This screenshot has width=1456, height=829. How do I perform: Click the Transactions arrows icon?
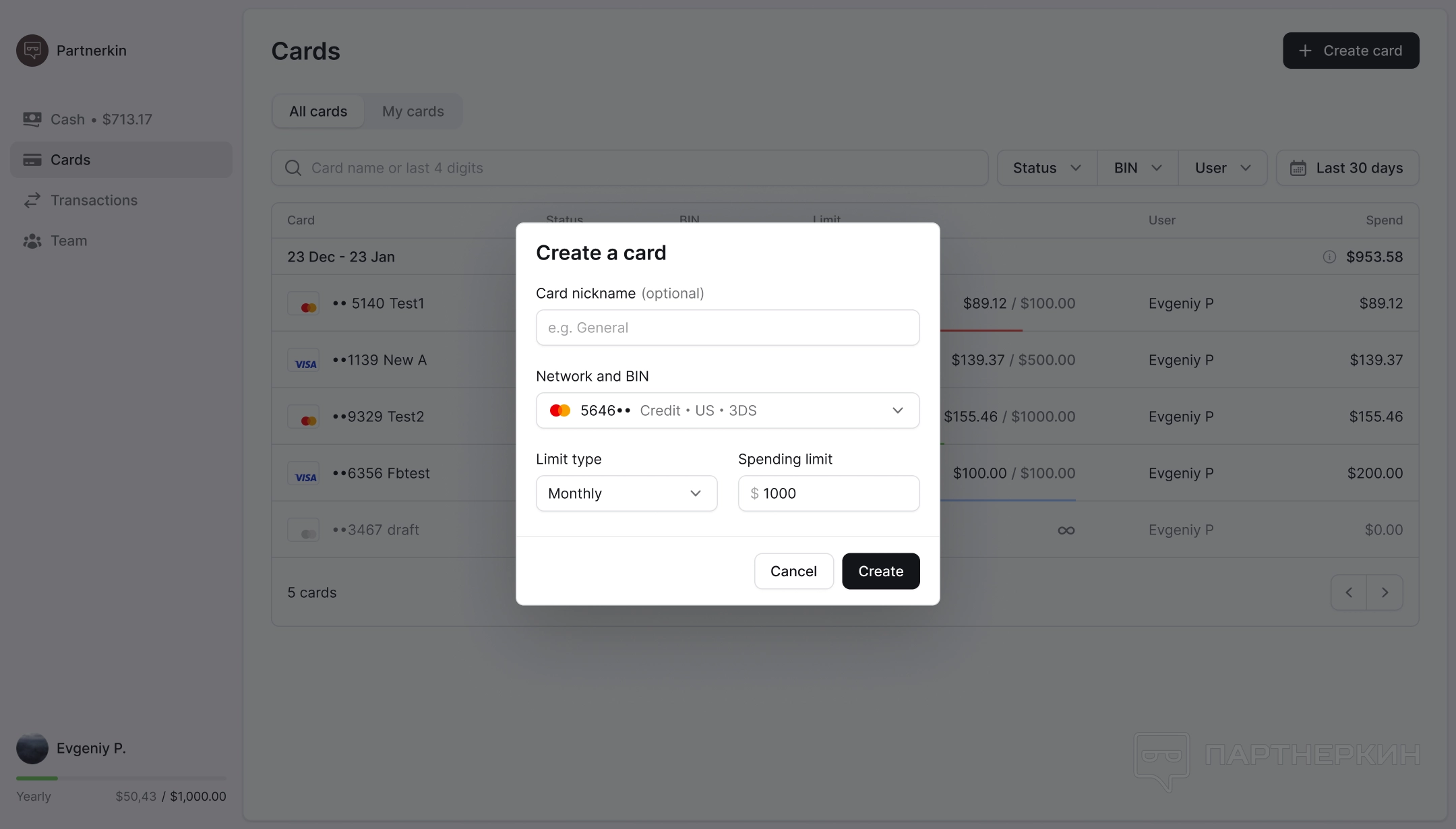pos(32,200)
